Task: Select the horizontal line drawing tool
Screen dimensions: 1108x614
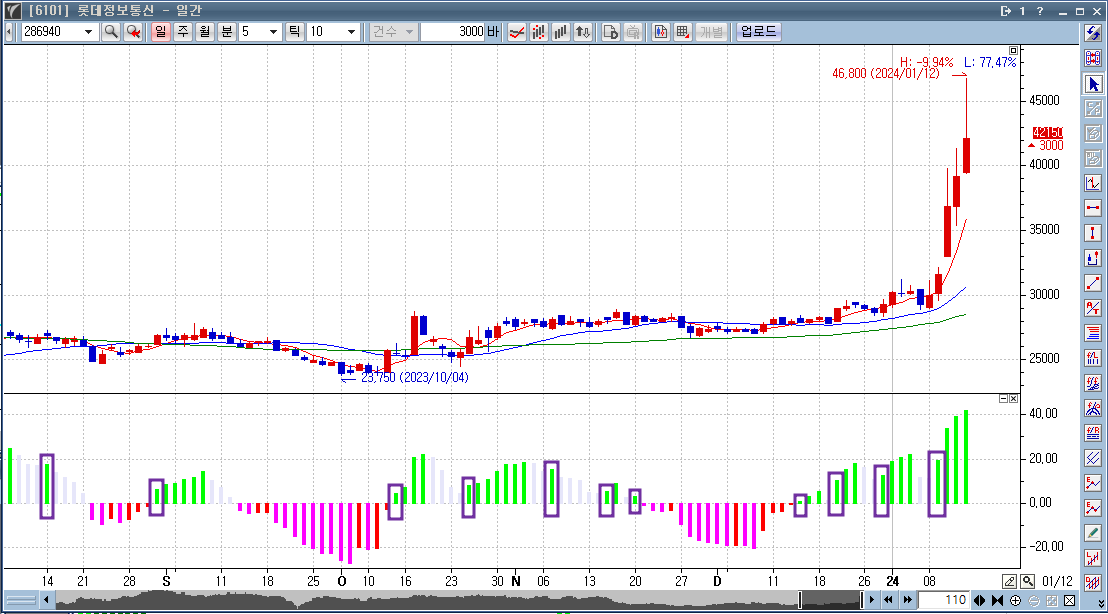Action: pyautogui.click(x=1093, y=208)
